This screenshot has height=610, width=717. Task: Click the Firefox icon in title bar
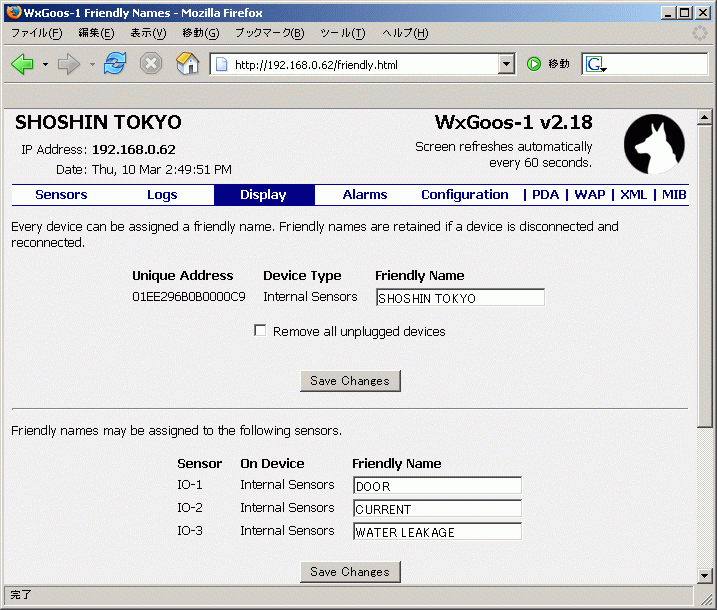click(x=13, y=12)
